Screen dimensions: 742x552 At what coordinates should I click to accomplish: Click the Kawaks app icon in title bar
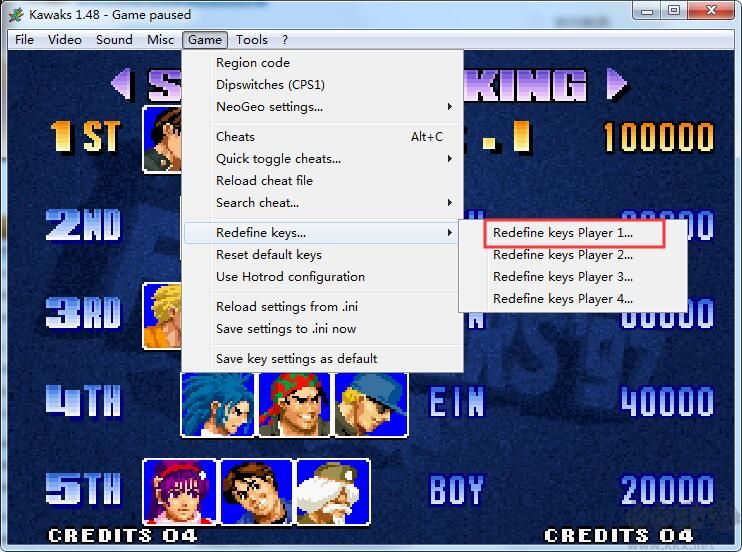15,14
